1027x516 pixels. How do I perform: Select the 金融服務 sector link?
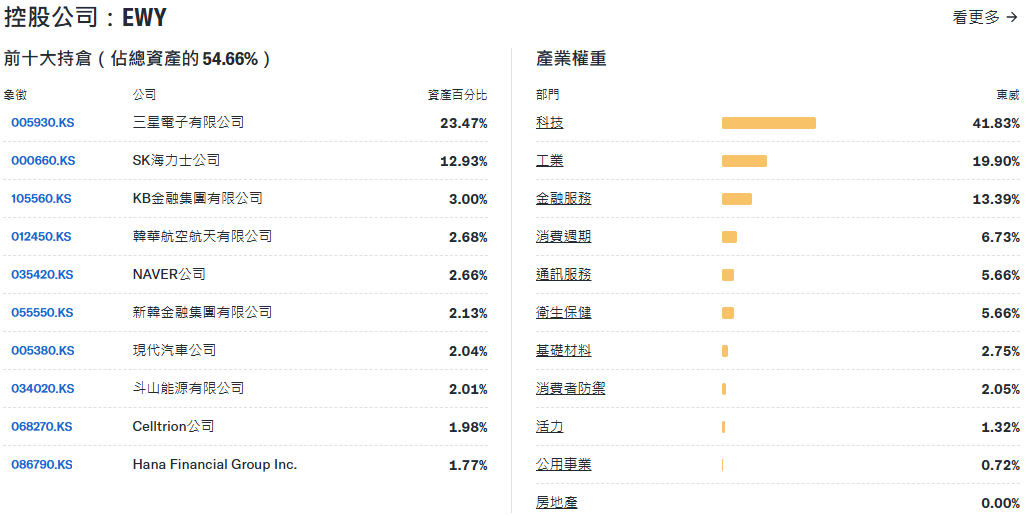click(x=564, y=199)
